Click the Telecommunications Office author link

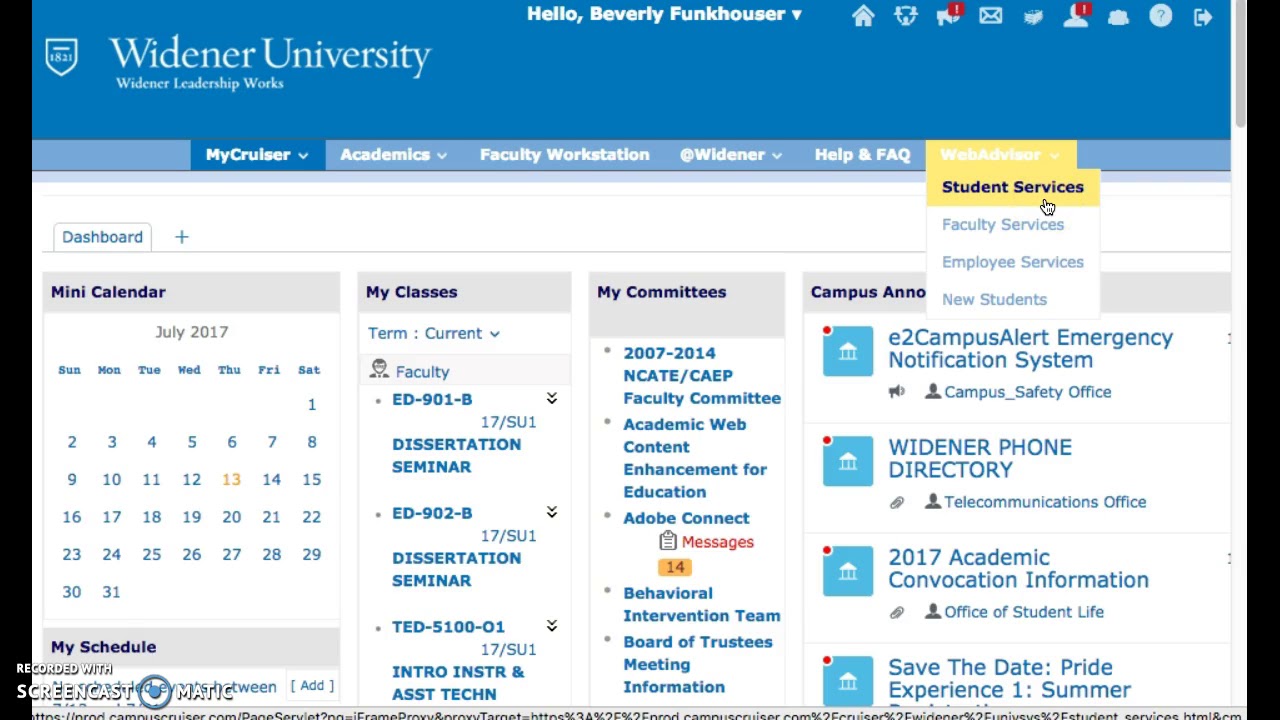[x=1045, y=502]
